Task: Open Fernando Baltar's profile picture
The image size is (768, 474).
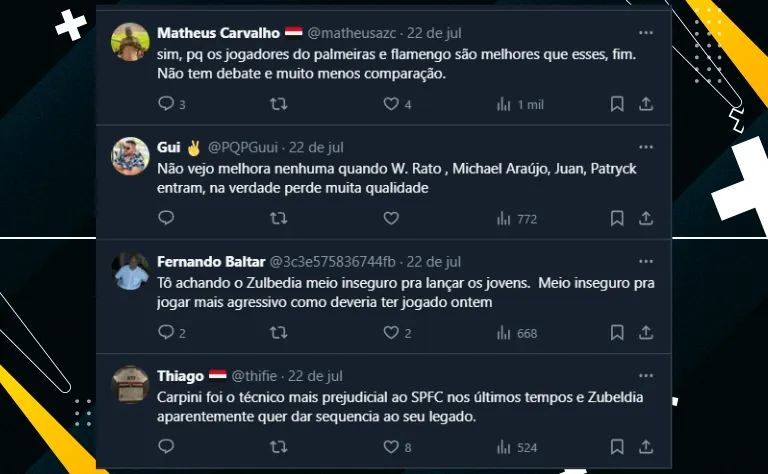Action: (x=131, y=271)
